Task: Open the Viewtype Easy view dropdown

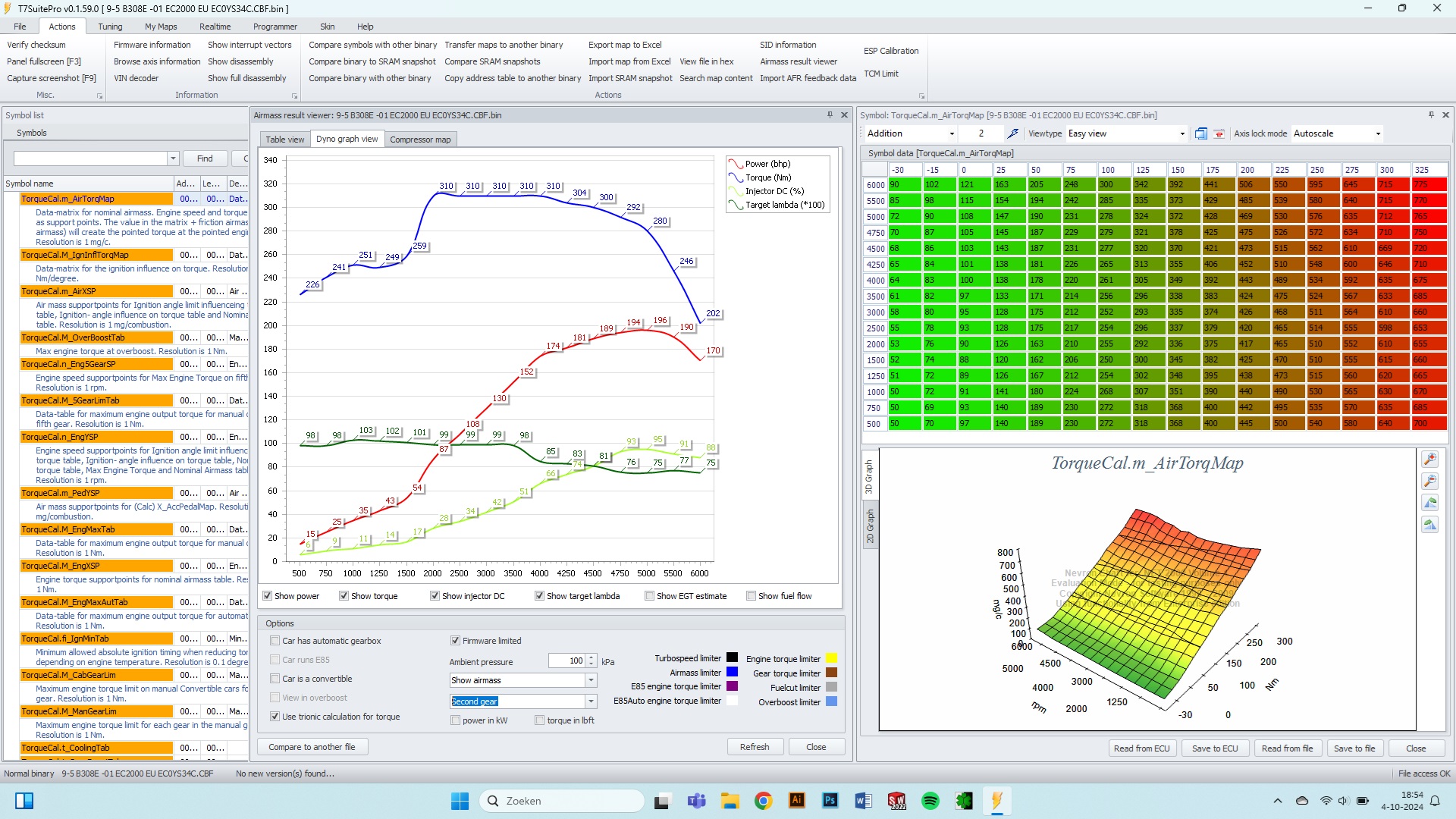Action: click(1181, 133)
